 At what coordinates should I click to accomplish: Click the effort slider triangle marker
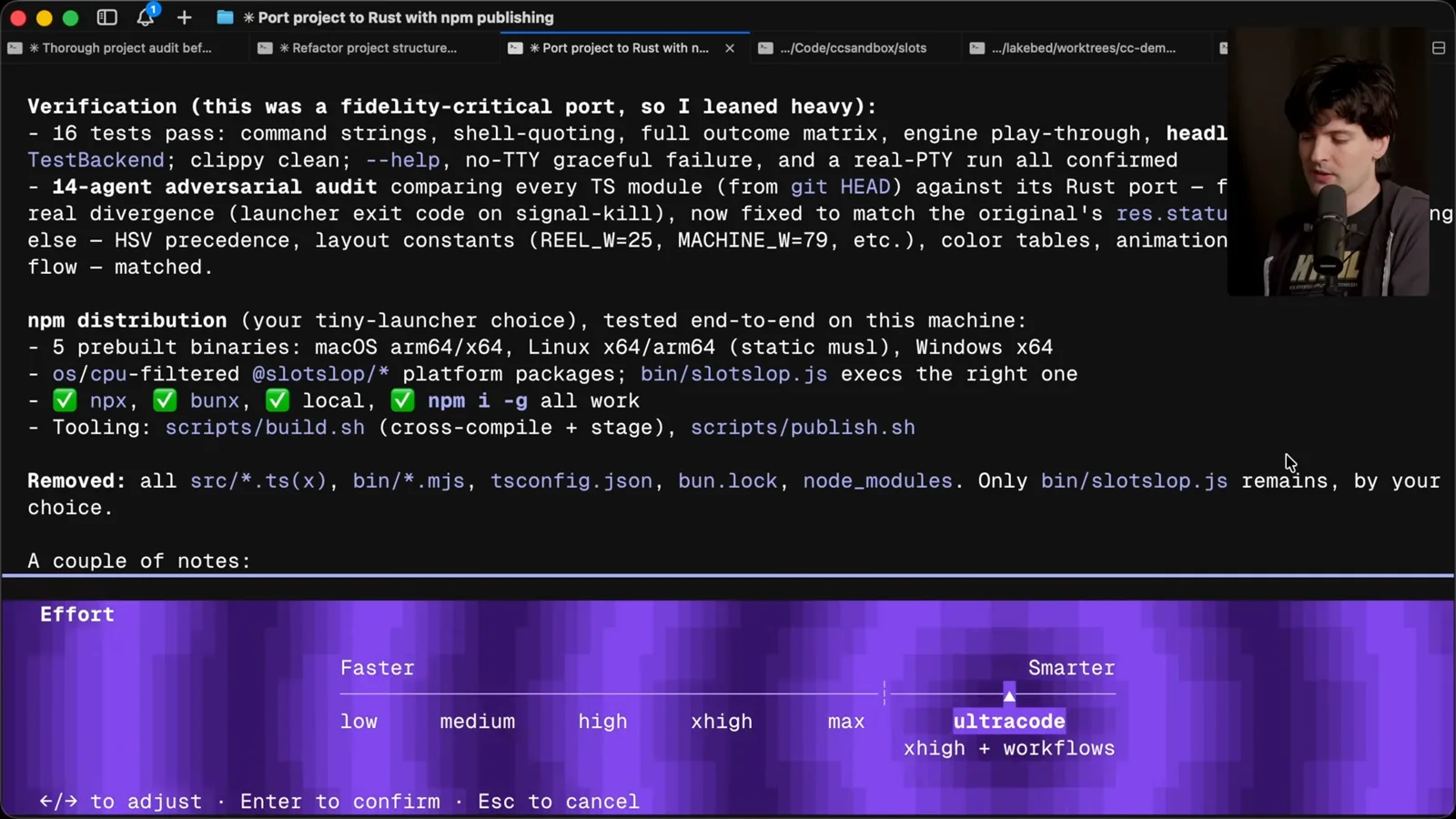pos(1009,696)
